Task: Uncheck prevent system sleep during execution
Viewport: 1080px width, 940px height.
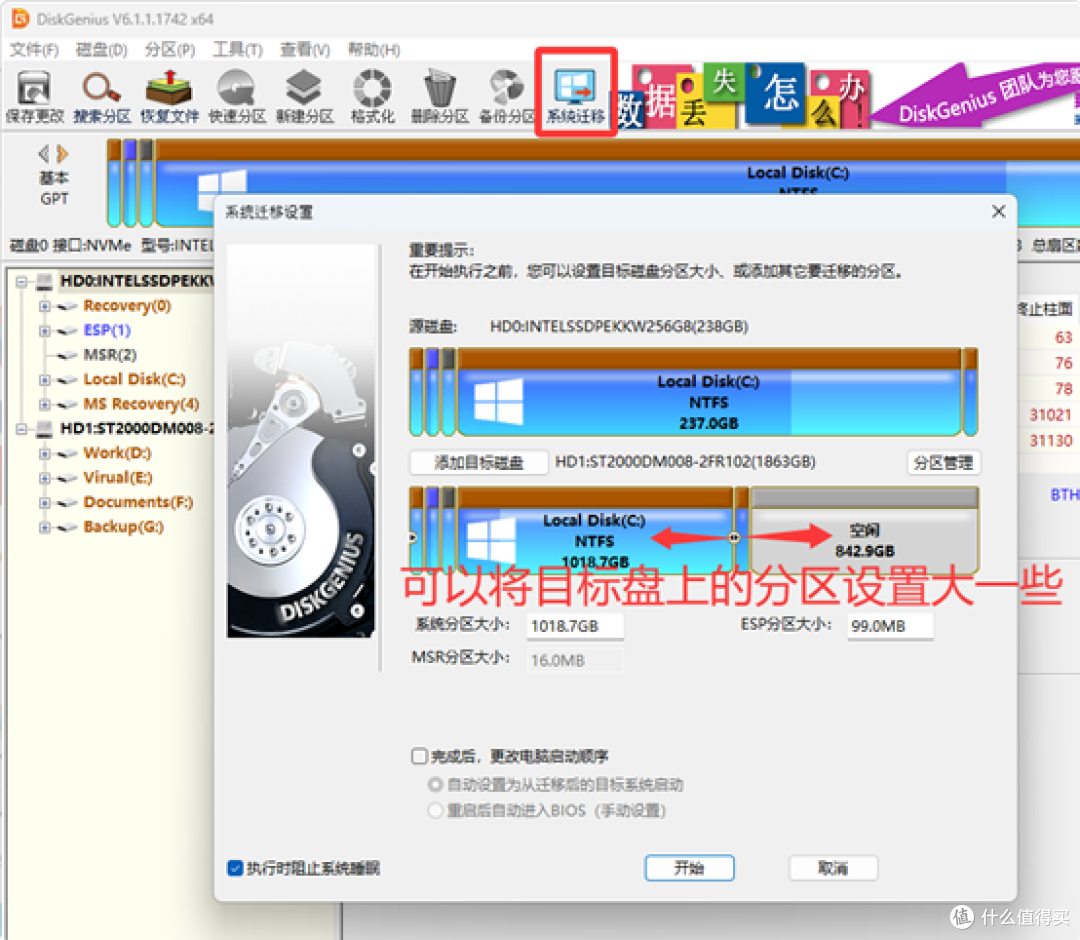Action: point(235,868)
